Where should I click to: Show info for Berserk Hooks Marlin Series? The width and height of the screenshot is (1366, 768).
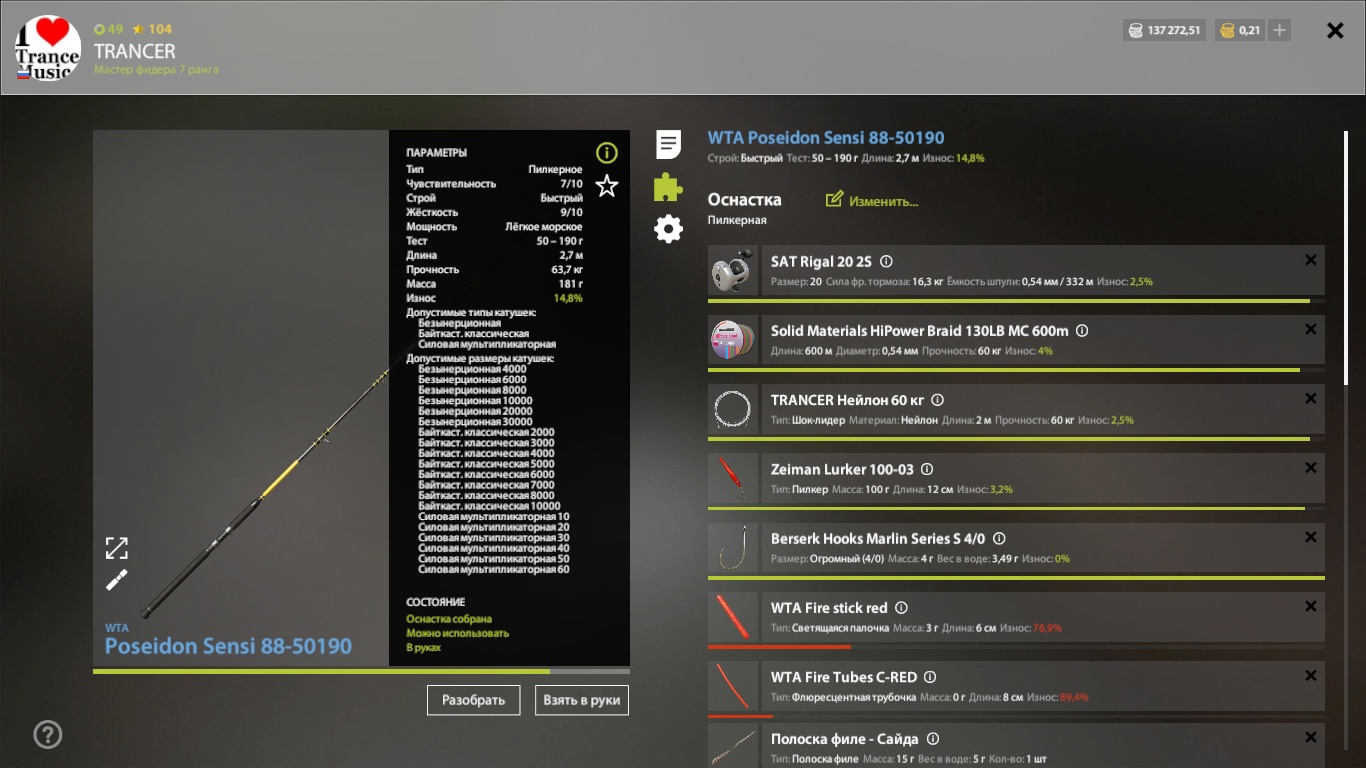[x=999, y=539]
